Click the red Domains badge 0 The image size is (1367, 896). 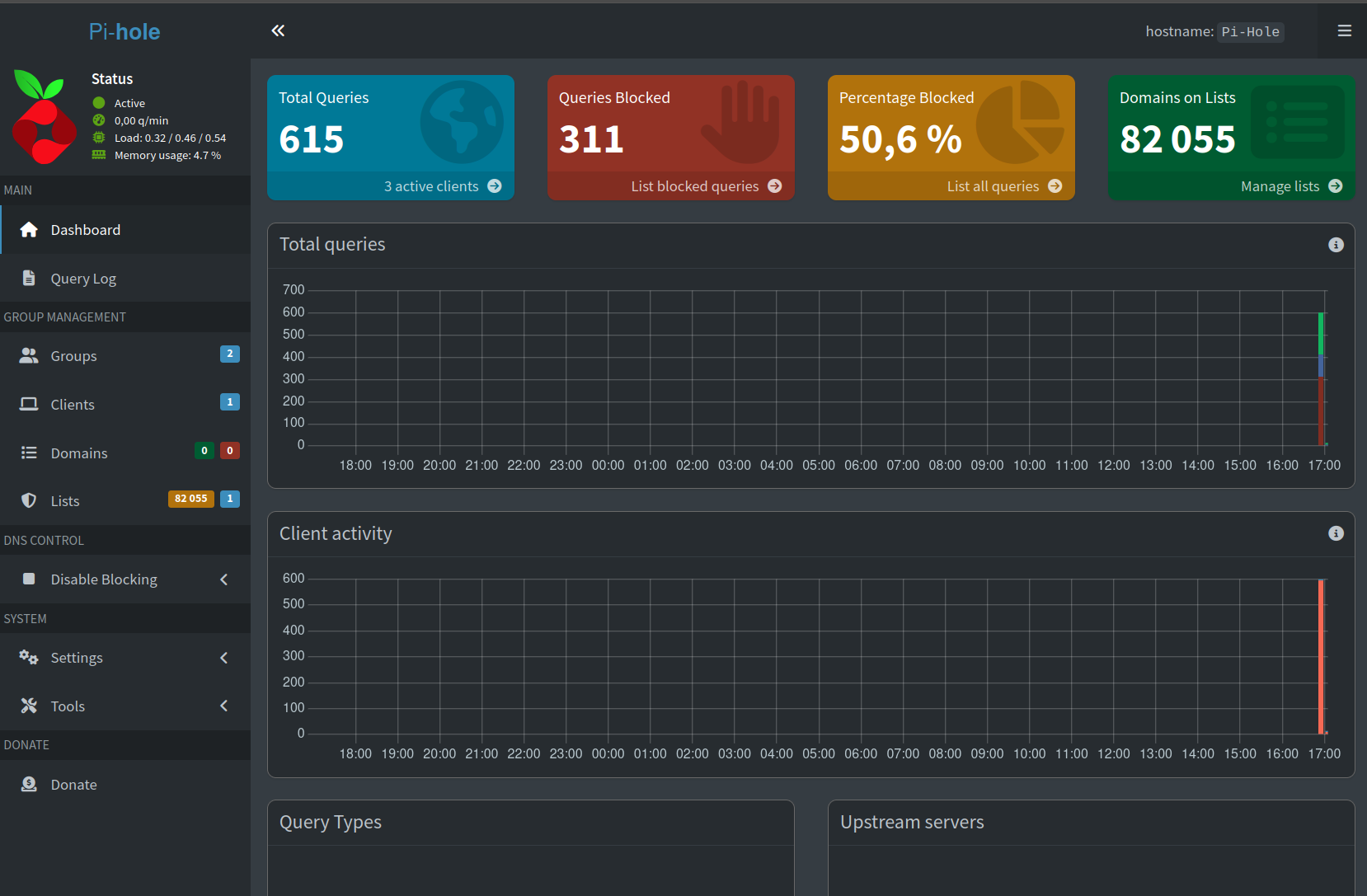point(230,450)
